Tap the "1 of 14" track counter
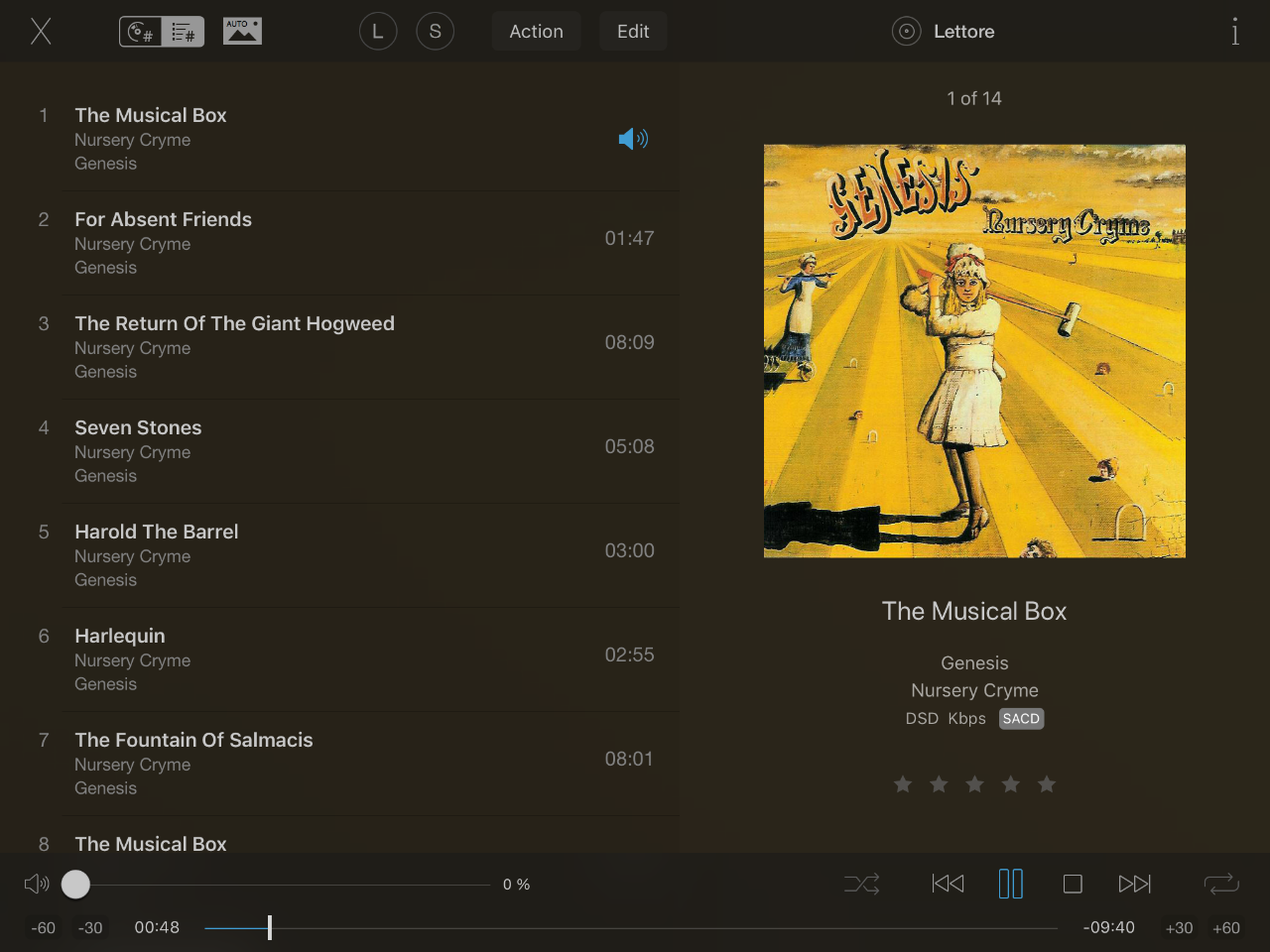 974,98
